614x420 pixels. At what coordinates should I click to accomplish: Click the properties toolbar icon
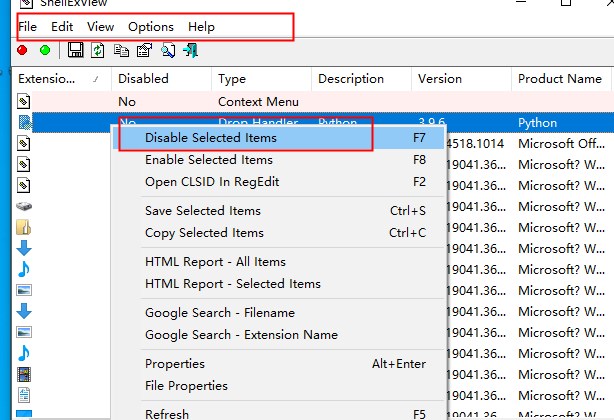point(144,50)
